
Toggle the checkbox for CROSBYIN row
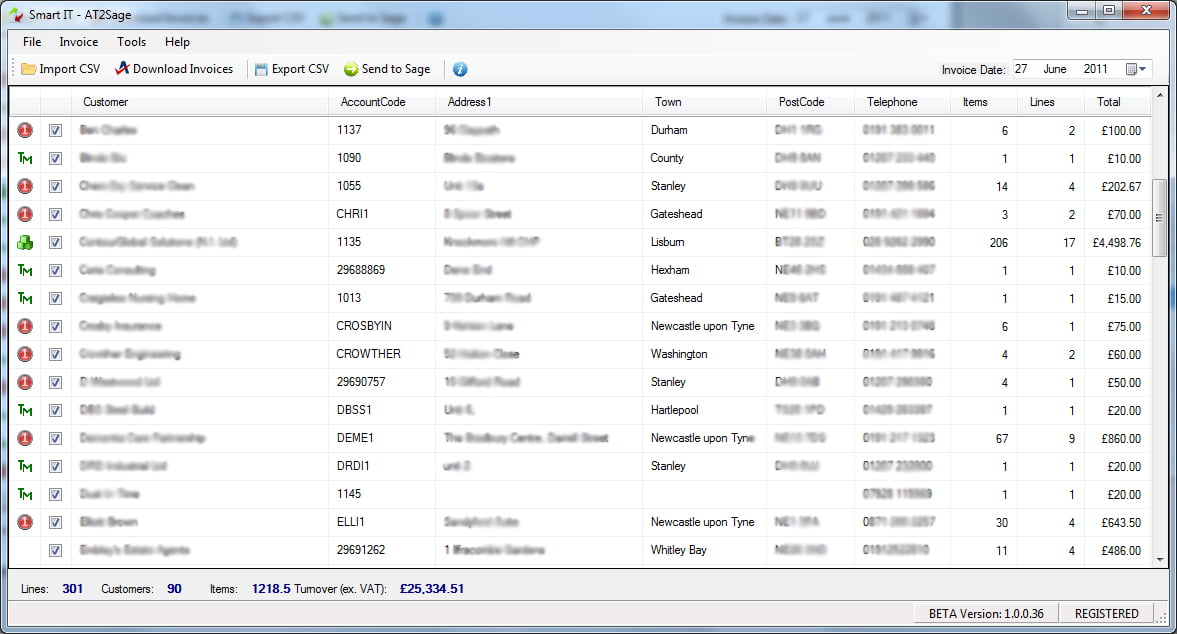coord(56,326)
